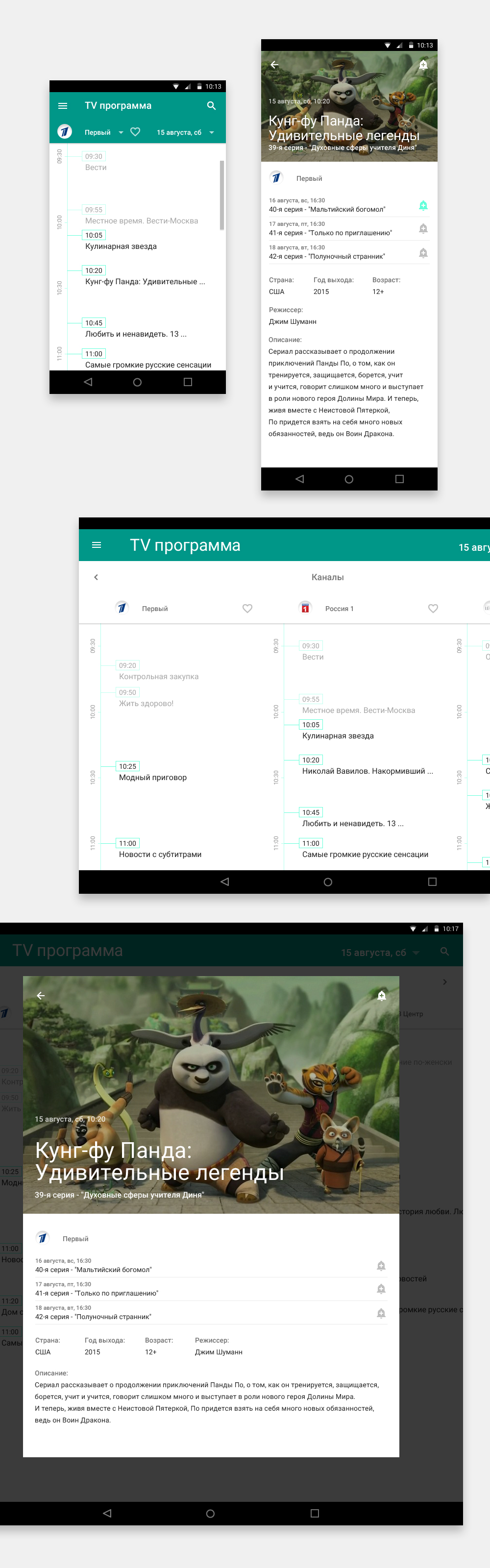Add reminder bell on phone detail header image
The image size is (490, 1568).
[423, 65]
